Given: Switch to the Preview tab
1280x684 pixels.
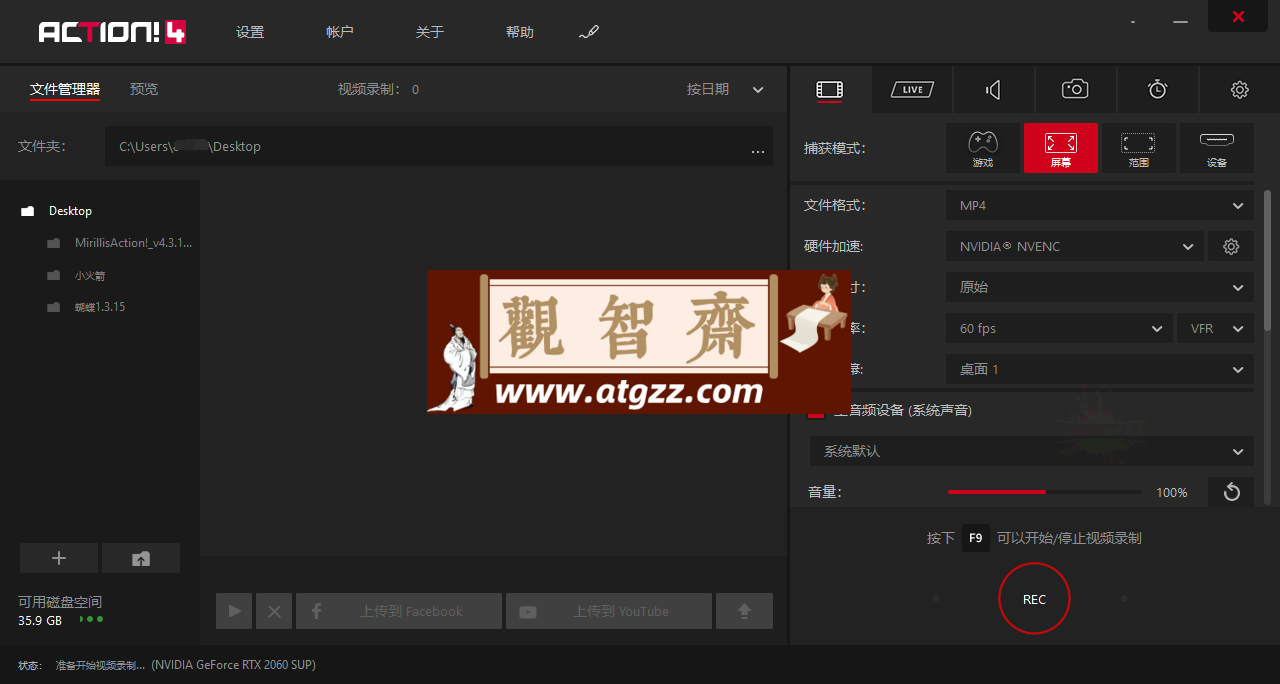Looking at the screenshot, I should (x=144, y=89).
